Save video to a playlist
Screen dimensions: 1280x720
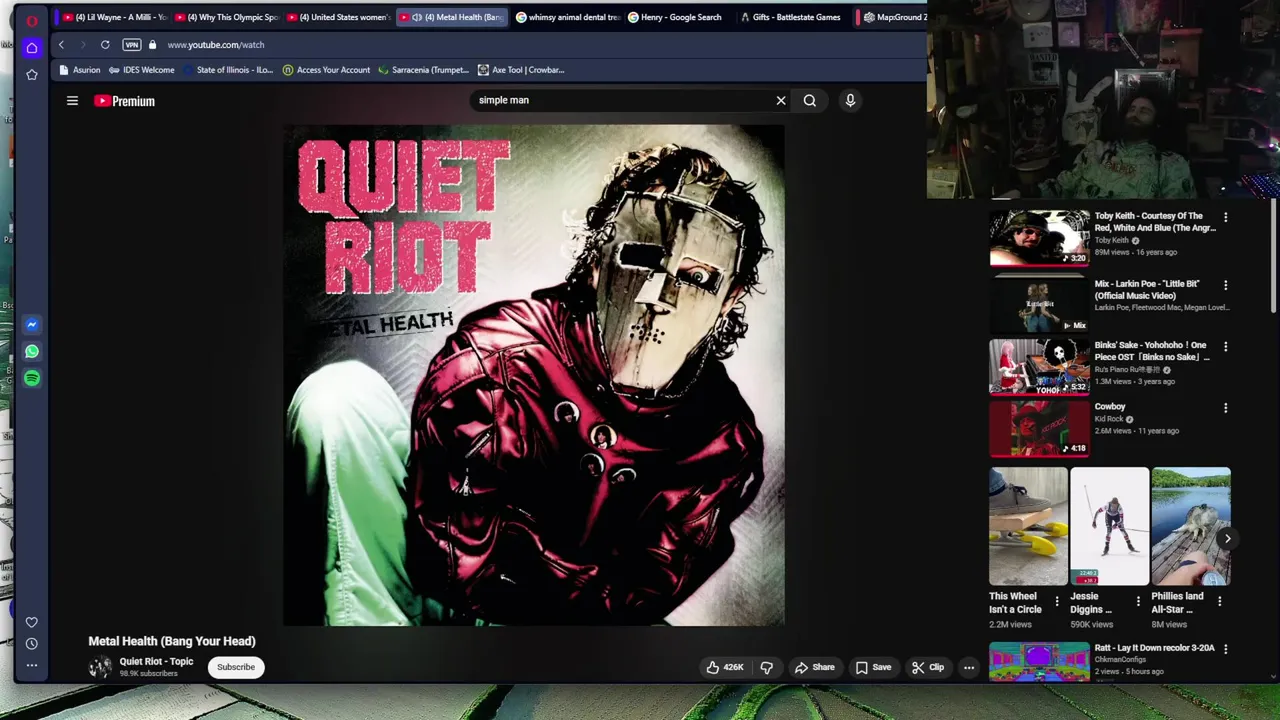(x=873, y=667)
